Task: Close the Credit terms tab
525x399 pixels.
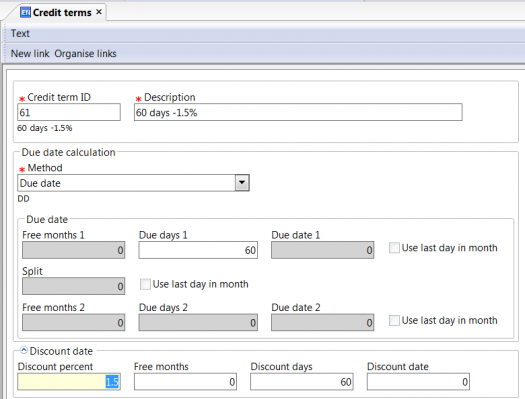Action: tap(99, 12)
